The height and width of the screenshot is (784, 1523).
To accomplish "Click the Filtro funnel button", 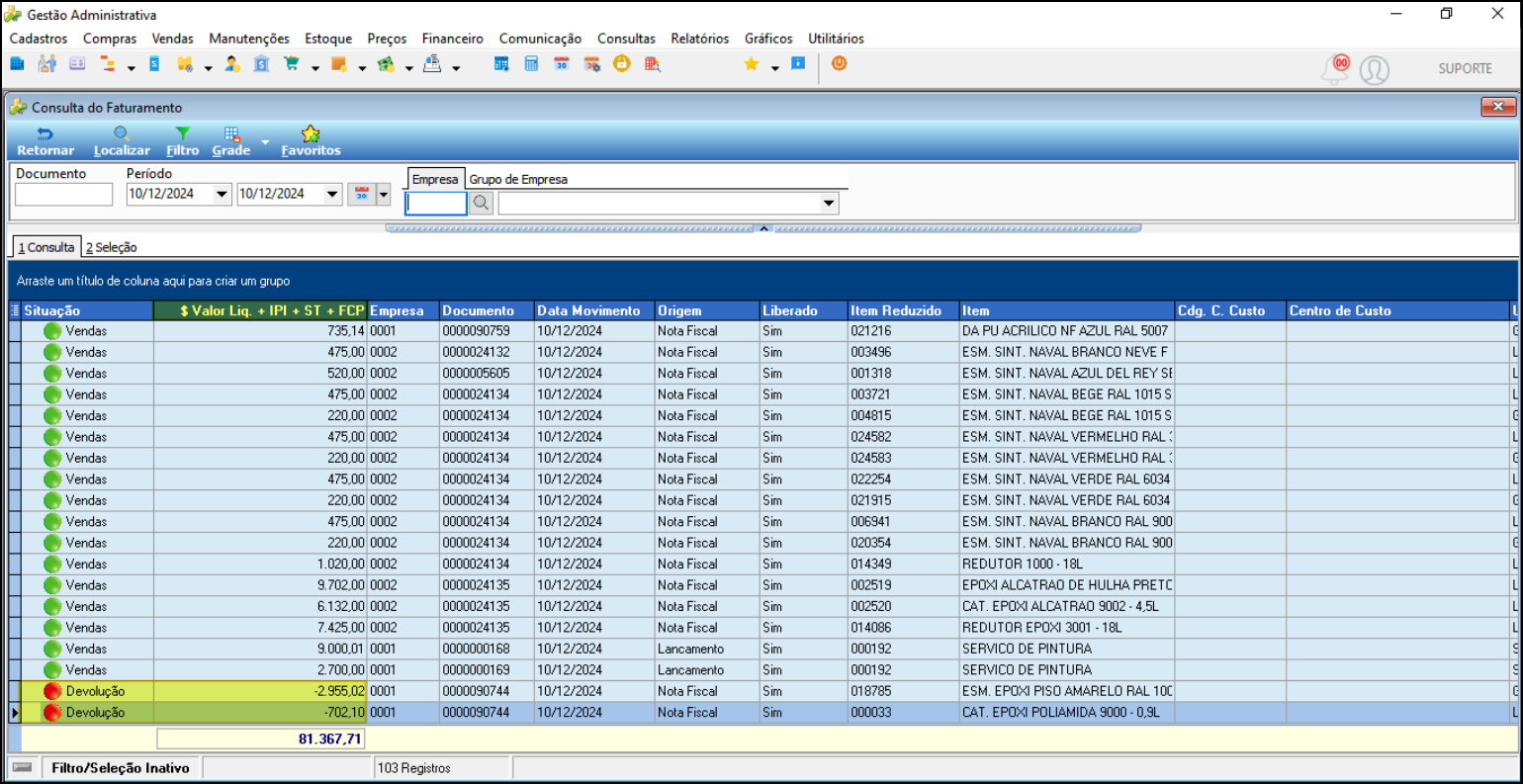I will click(182, 141).
